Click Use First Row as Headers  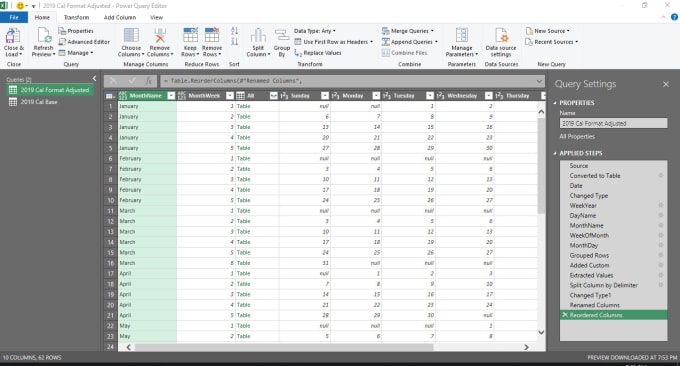[333, 42]
